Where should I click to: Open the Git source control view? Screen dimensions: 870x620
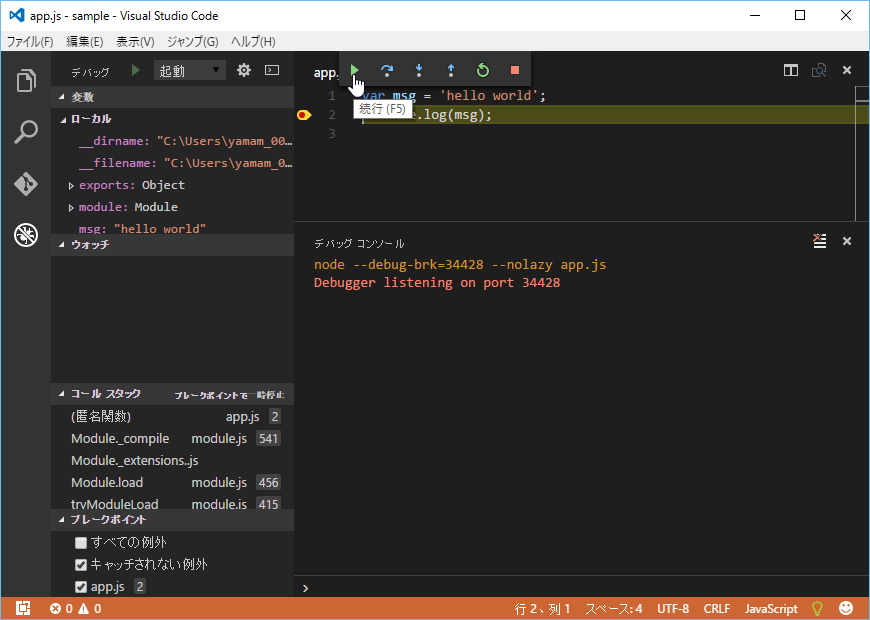[x=25, y=184]
